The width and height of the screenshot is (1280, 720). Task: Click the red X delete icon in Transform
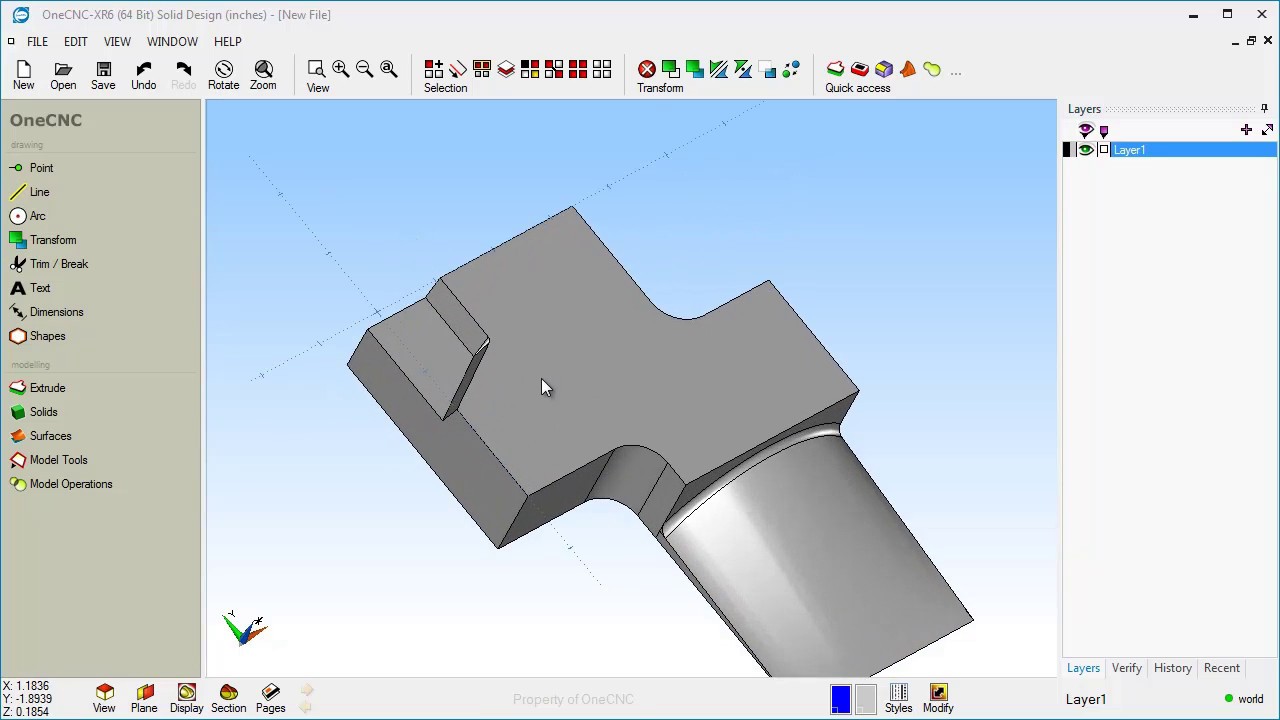click(647, 69)
